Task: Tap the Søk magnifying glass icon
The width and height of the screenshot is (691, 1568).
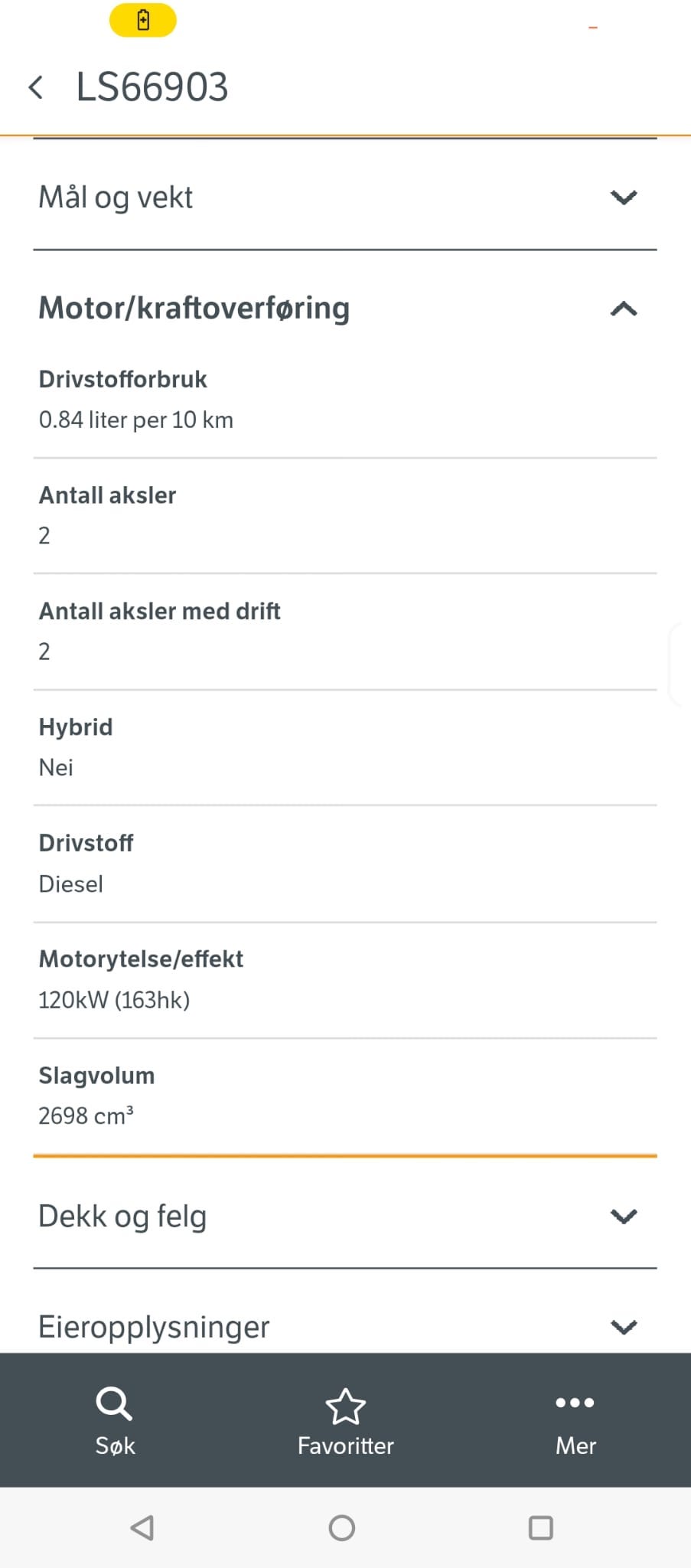Action: (114, 1403)
